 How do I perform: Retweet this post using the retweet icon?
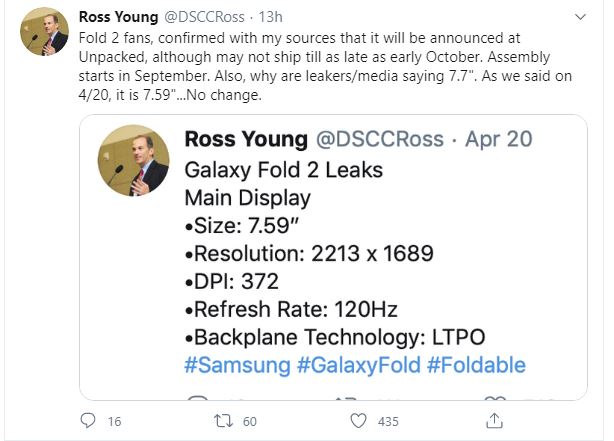coord(223,421)
